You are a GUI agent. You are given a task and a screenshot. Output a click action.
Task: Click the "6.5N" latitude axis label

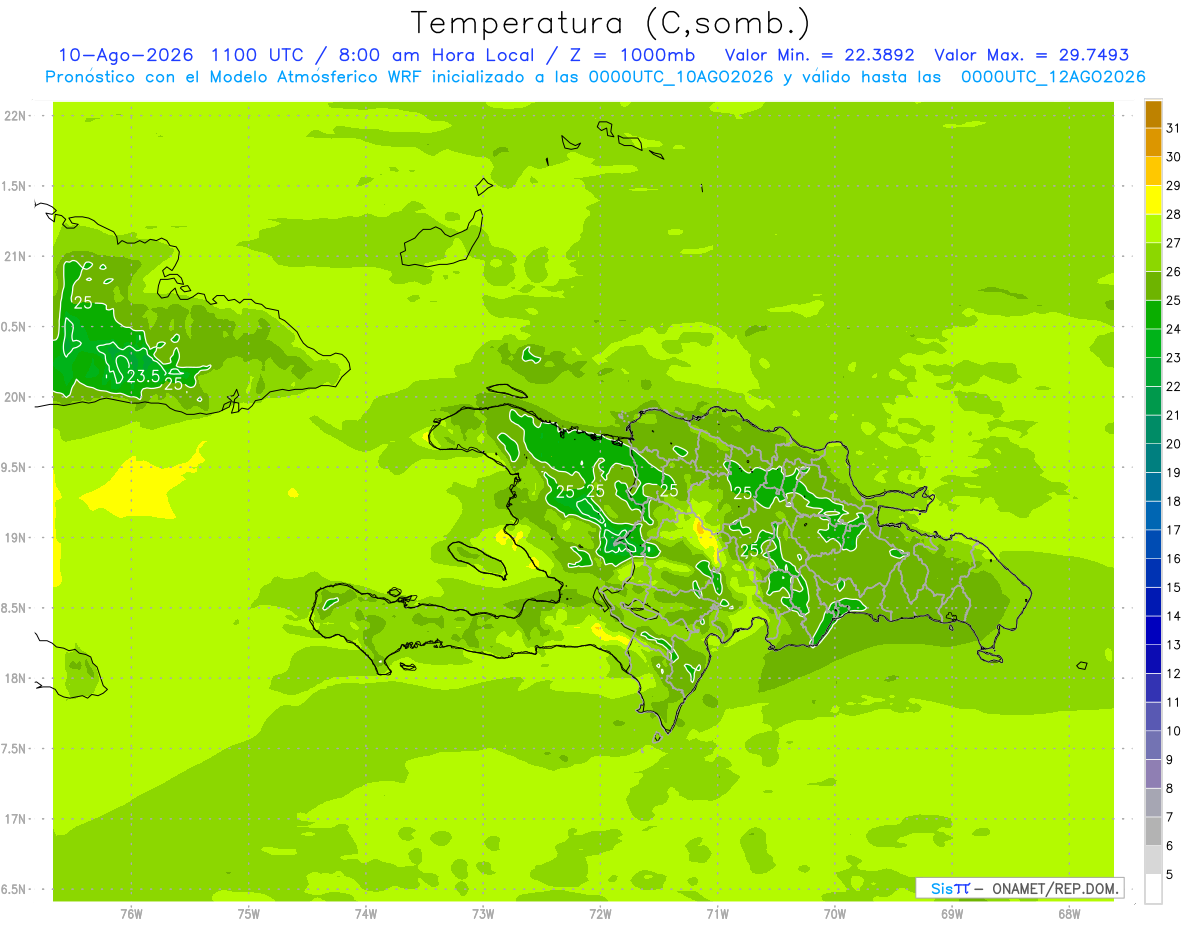(x=15, y=889)
